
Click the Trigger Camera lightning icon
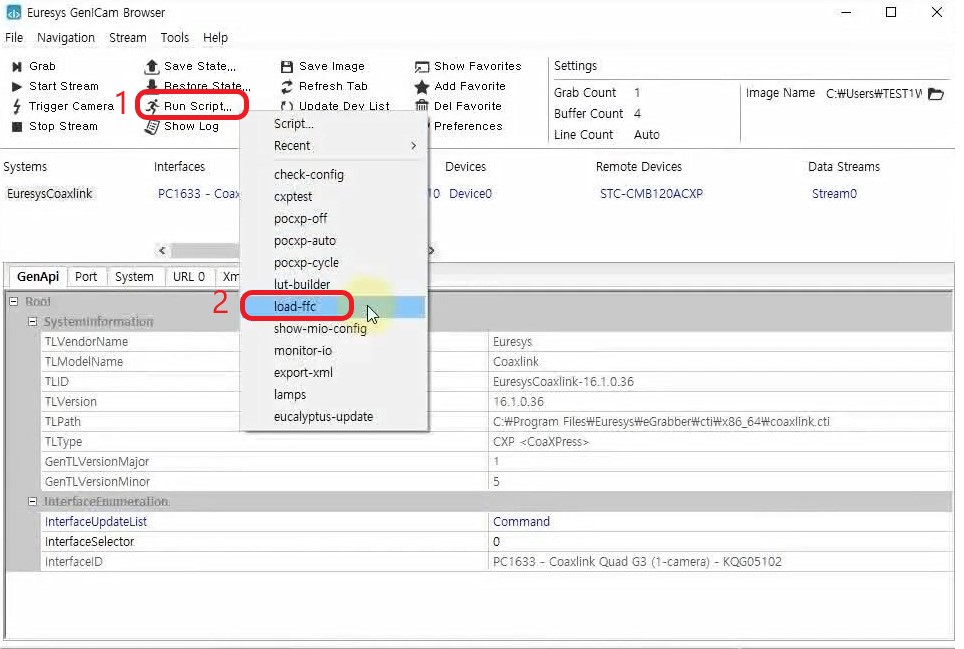point(17,106)
